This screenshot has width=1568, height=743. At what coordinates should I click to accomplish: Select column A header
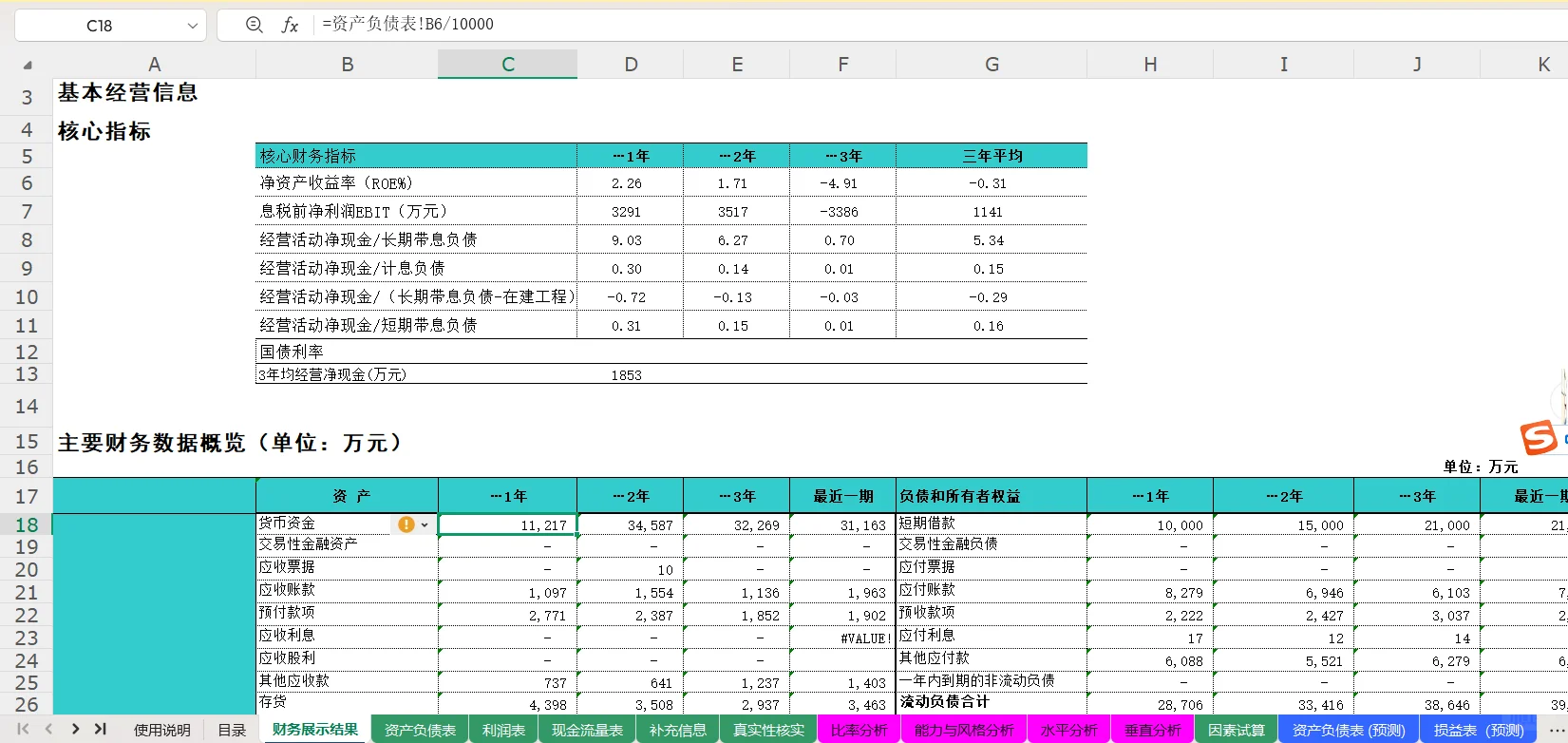(154, 65)
